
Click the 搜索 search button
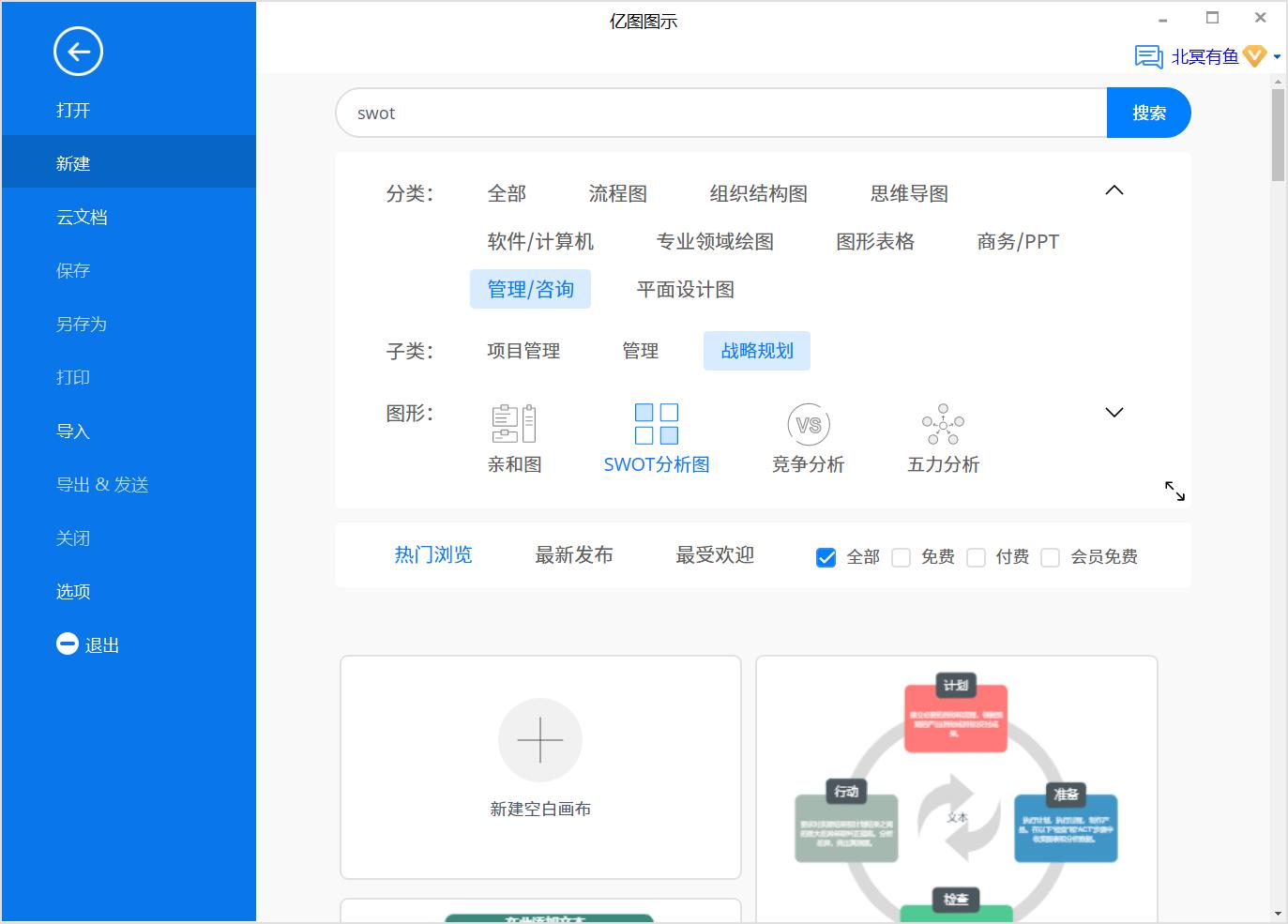1148,113
